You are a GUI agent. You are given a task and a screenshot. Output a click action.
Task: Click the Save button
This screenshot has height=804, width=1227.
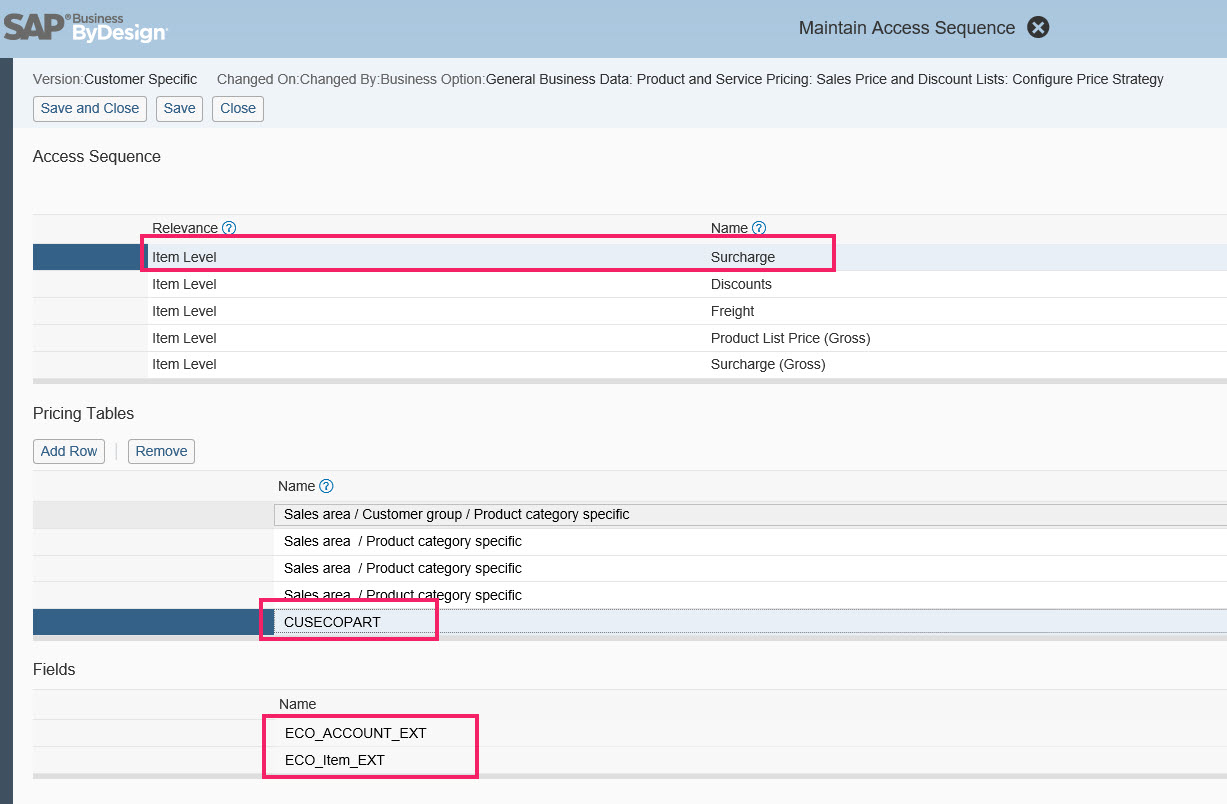pos(180,108)
